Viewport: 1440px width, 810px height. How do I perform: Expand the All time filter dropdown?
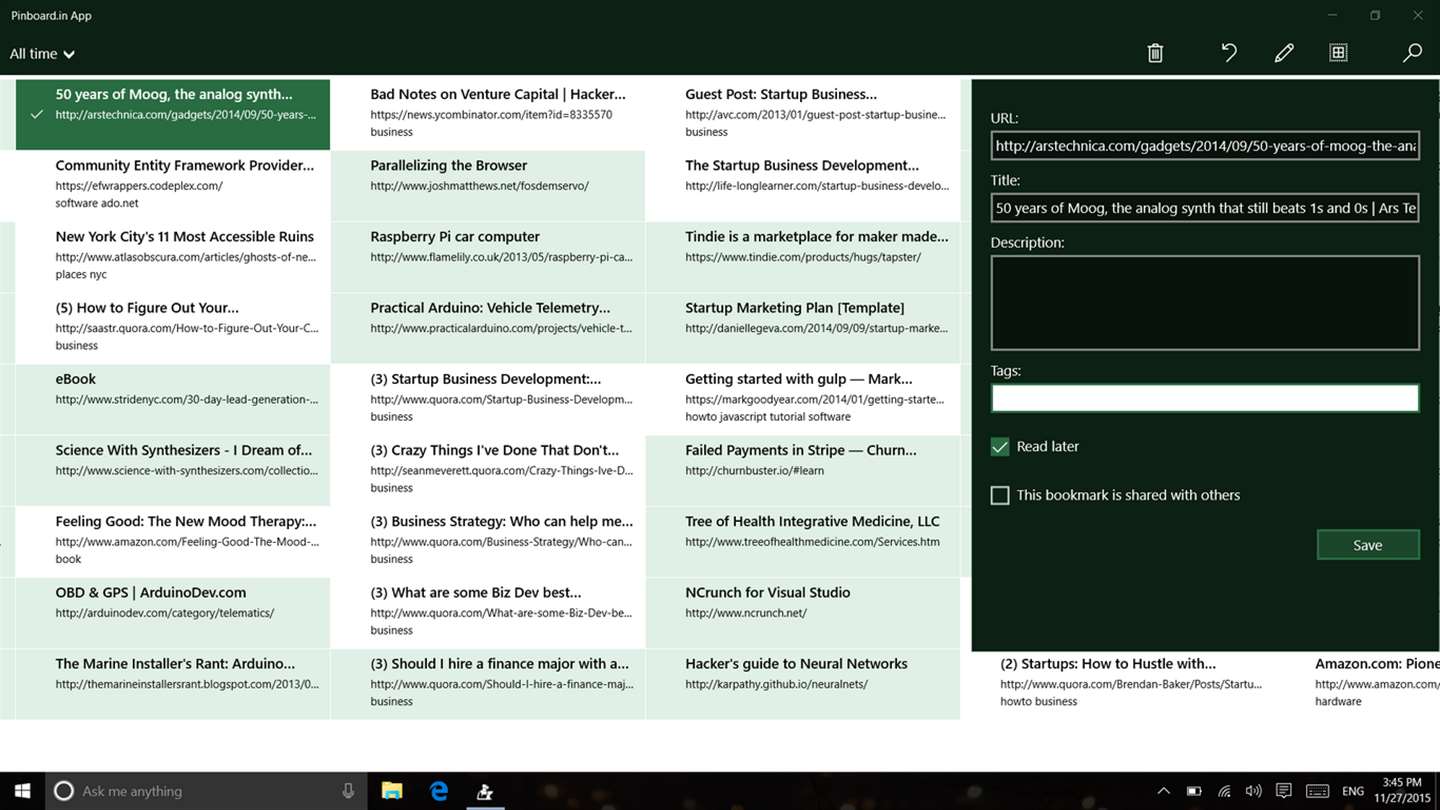42,54
